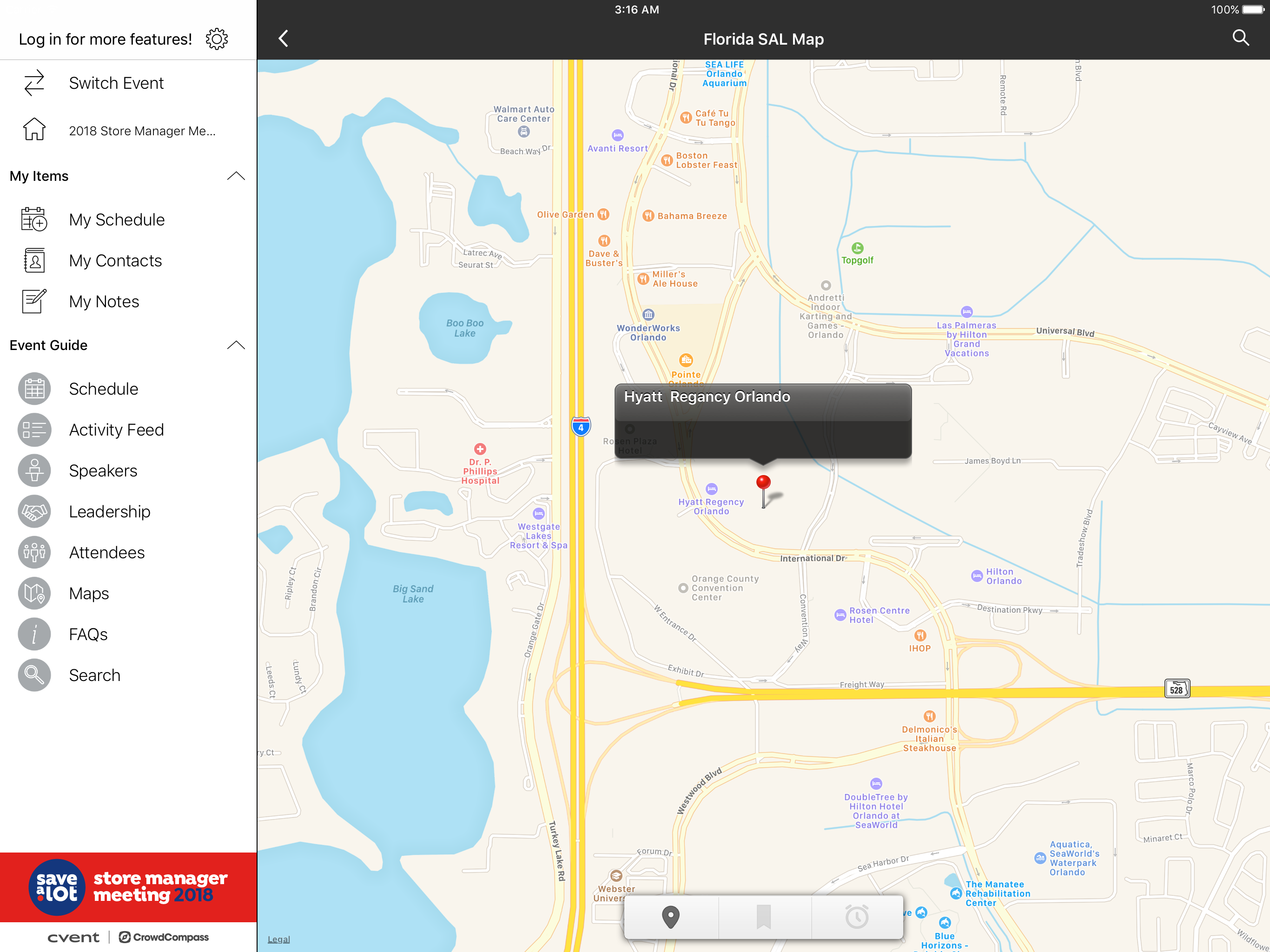Open the Leadership handshake icon
The image size is (1270, 952).
(34, 511)
